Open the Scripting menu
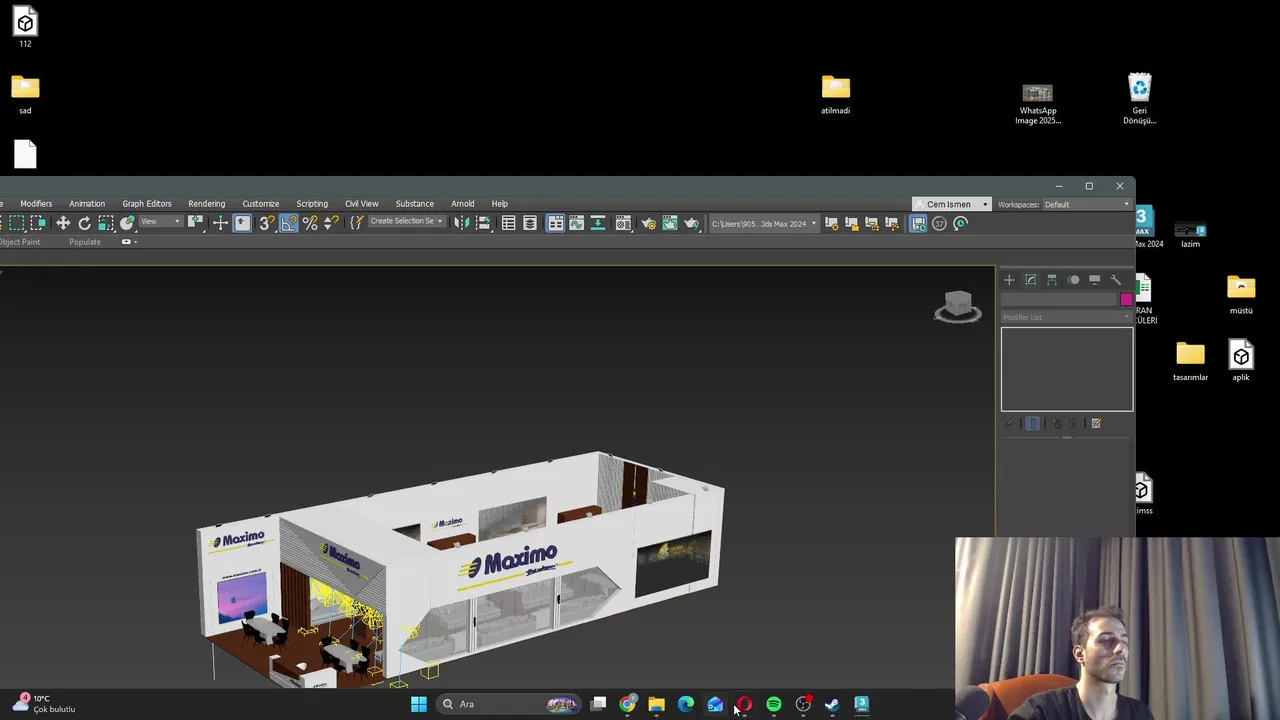The width and height of the screenshot is (1280, 720). pyautogui.click(x=312, y=203)
